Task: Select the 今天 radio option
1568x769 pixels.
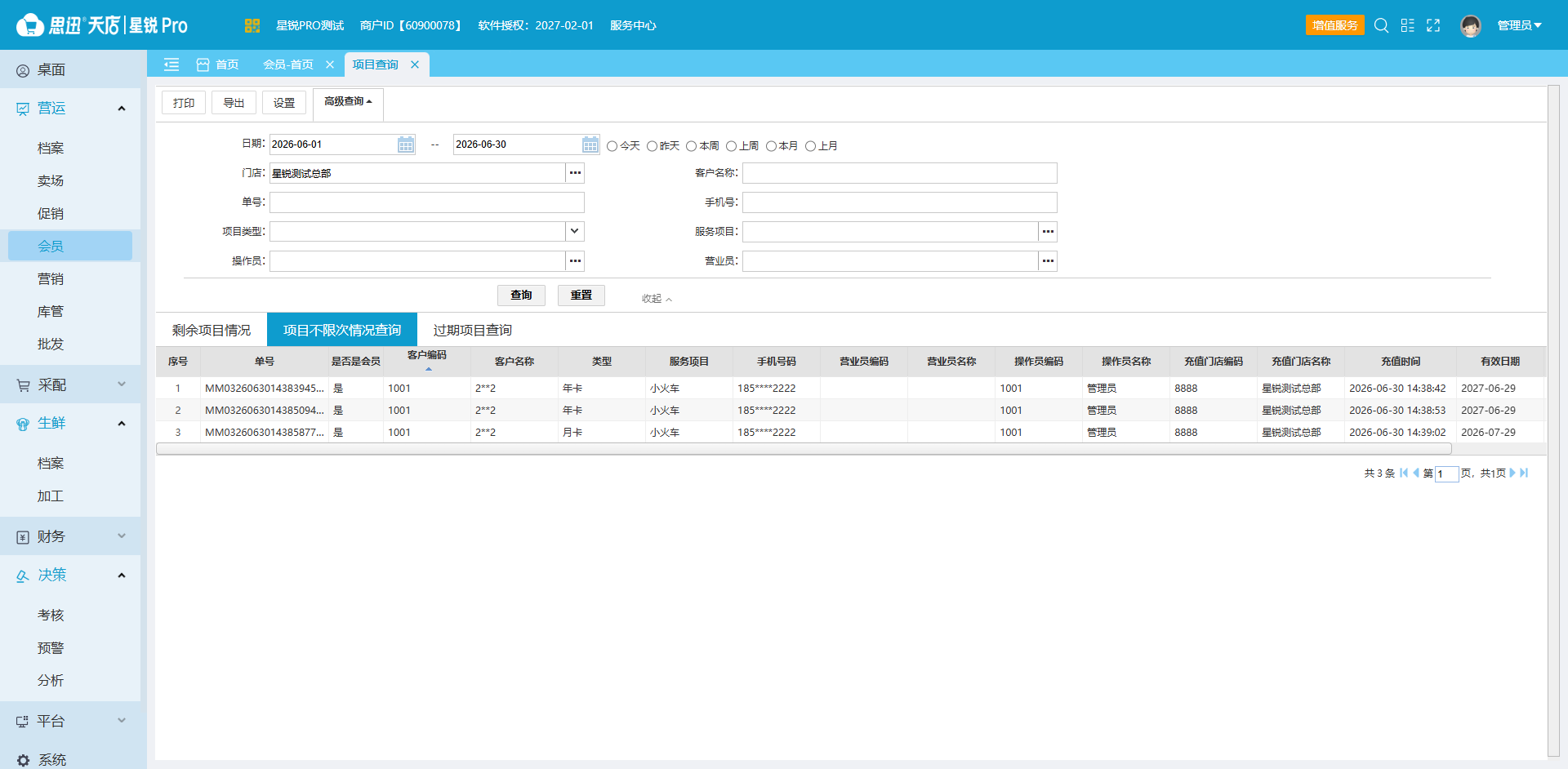Action: point(612,146)
